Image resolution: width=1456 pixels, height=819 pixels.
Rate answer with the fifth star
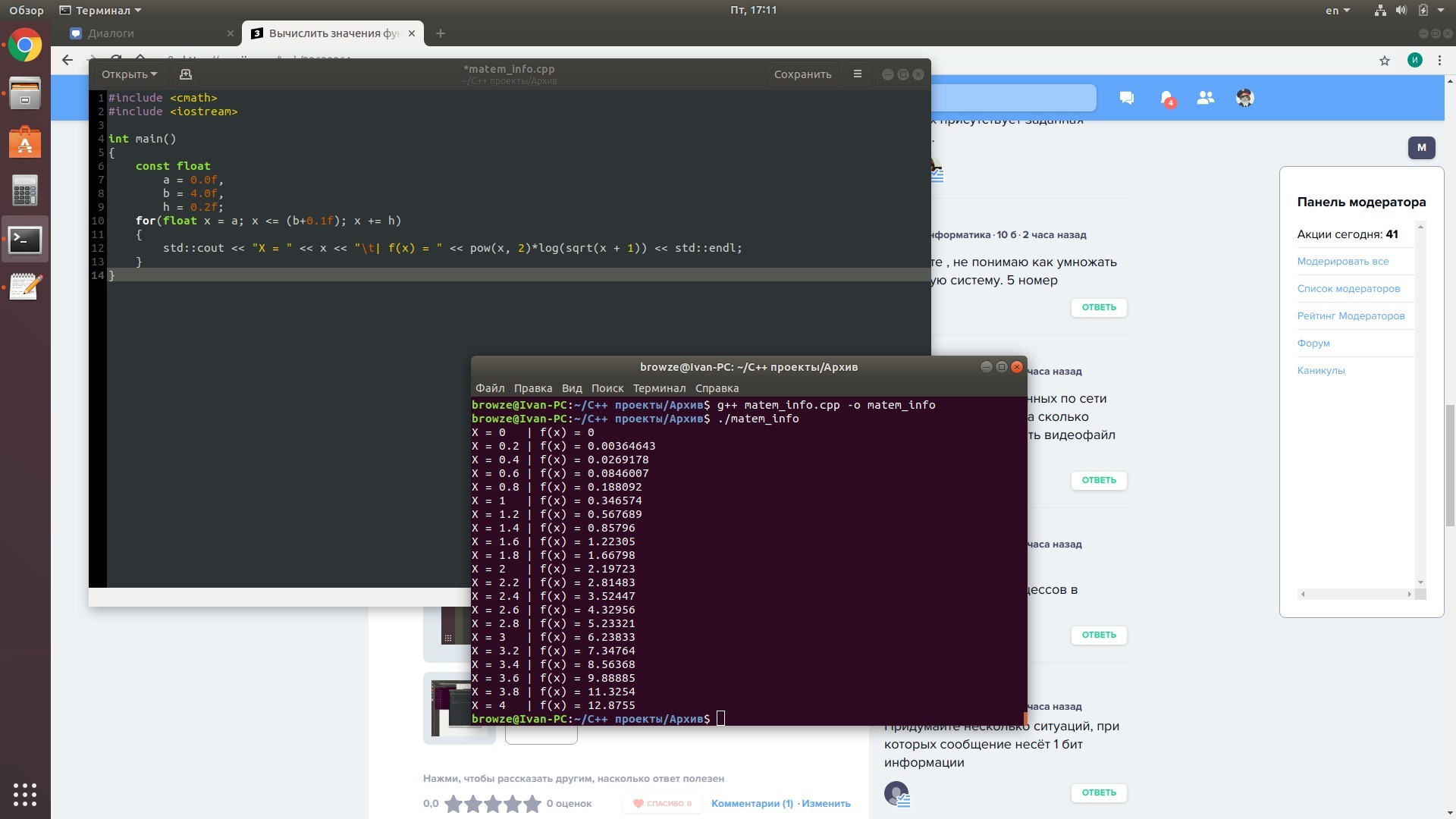coord(532,804)
